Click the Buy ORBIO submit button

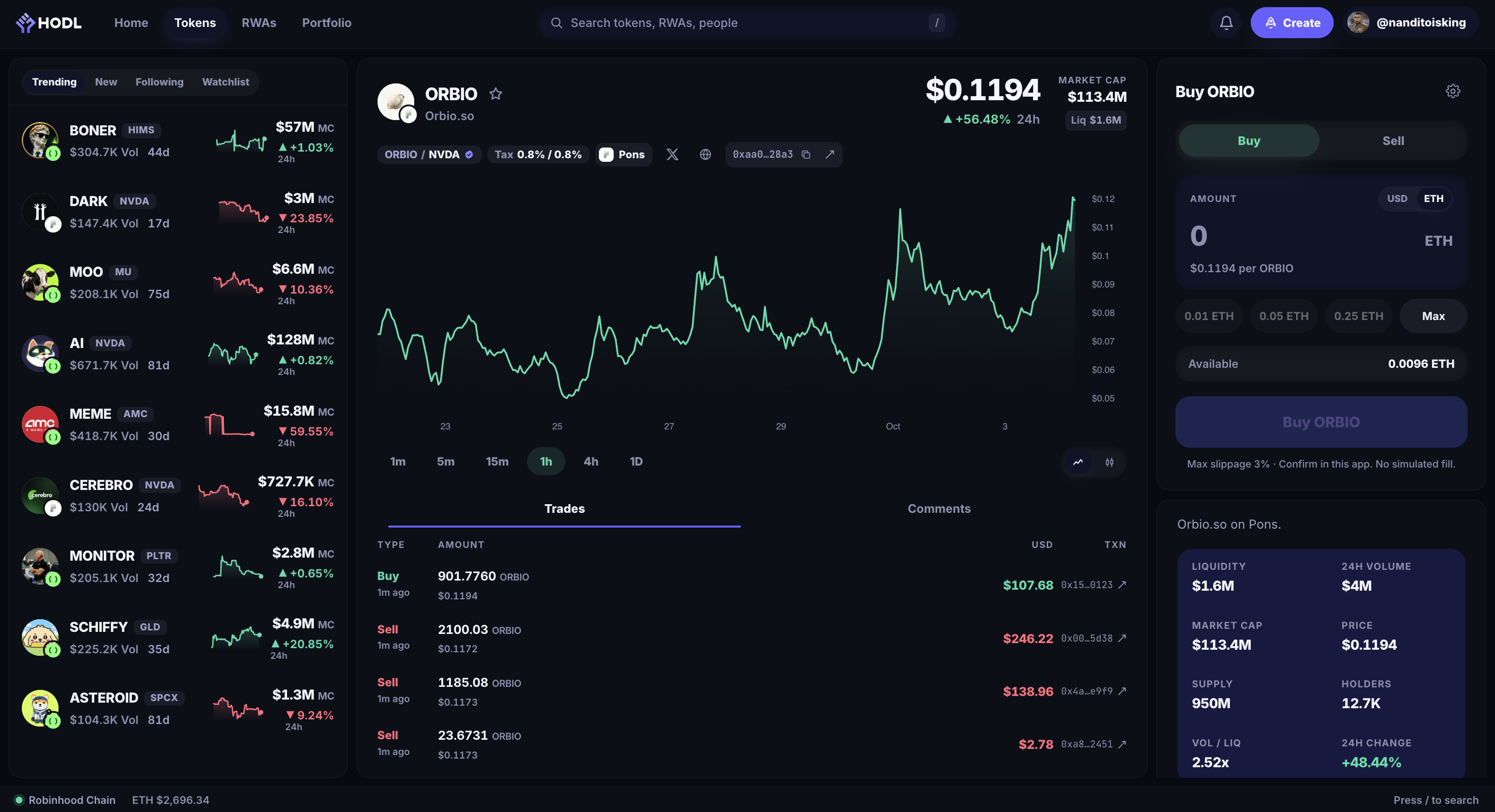tap(1321, 422)
